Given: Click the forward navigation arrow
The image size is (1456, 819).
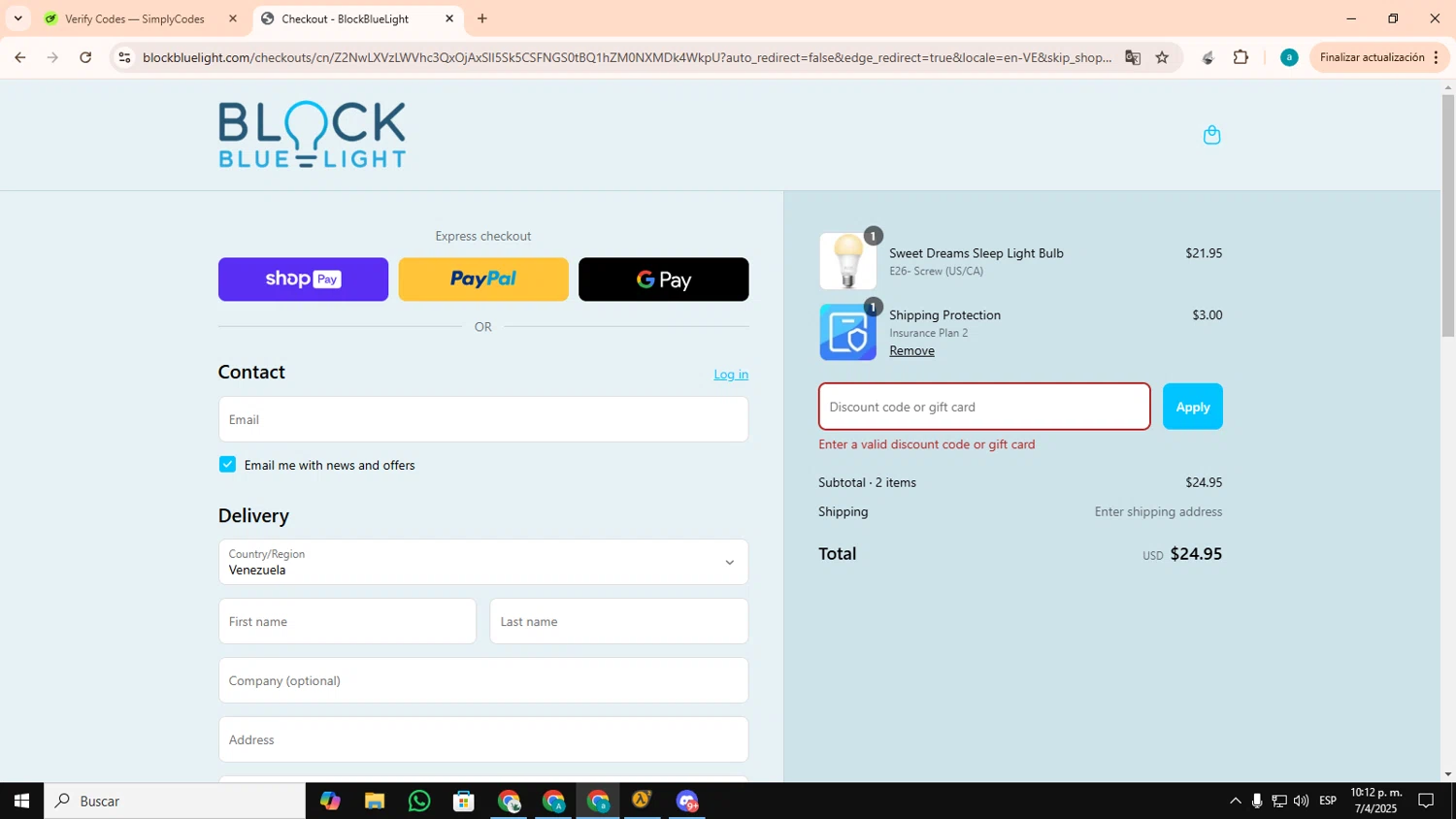Looking at the screenshot, I should tap(52, 57).
